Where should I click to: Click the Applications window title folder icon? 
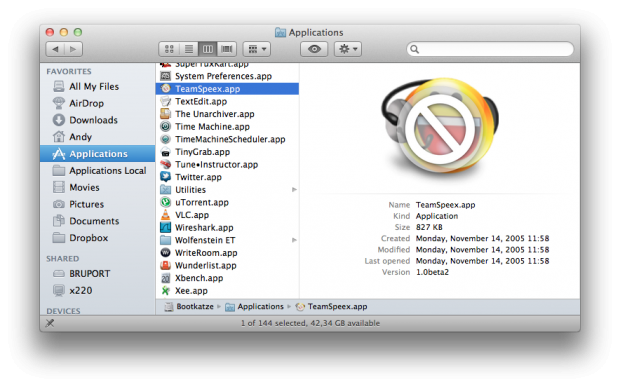pyautogui.click(x=280, y=32)
